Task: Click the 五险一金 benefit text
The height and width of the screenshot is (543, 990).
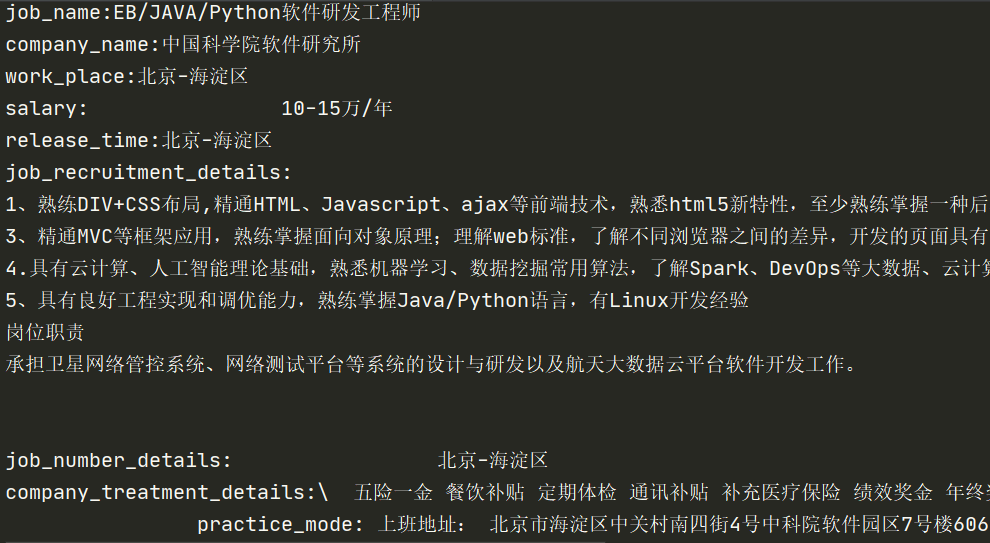Action: pos(393,492)
